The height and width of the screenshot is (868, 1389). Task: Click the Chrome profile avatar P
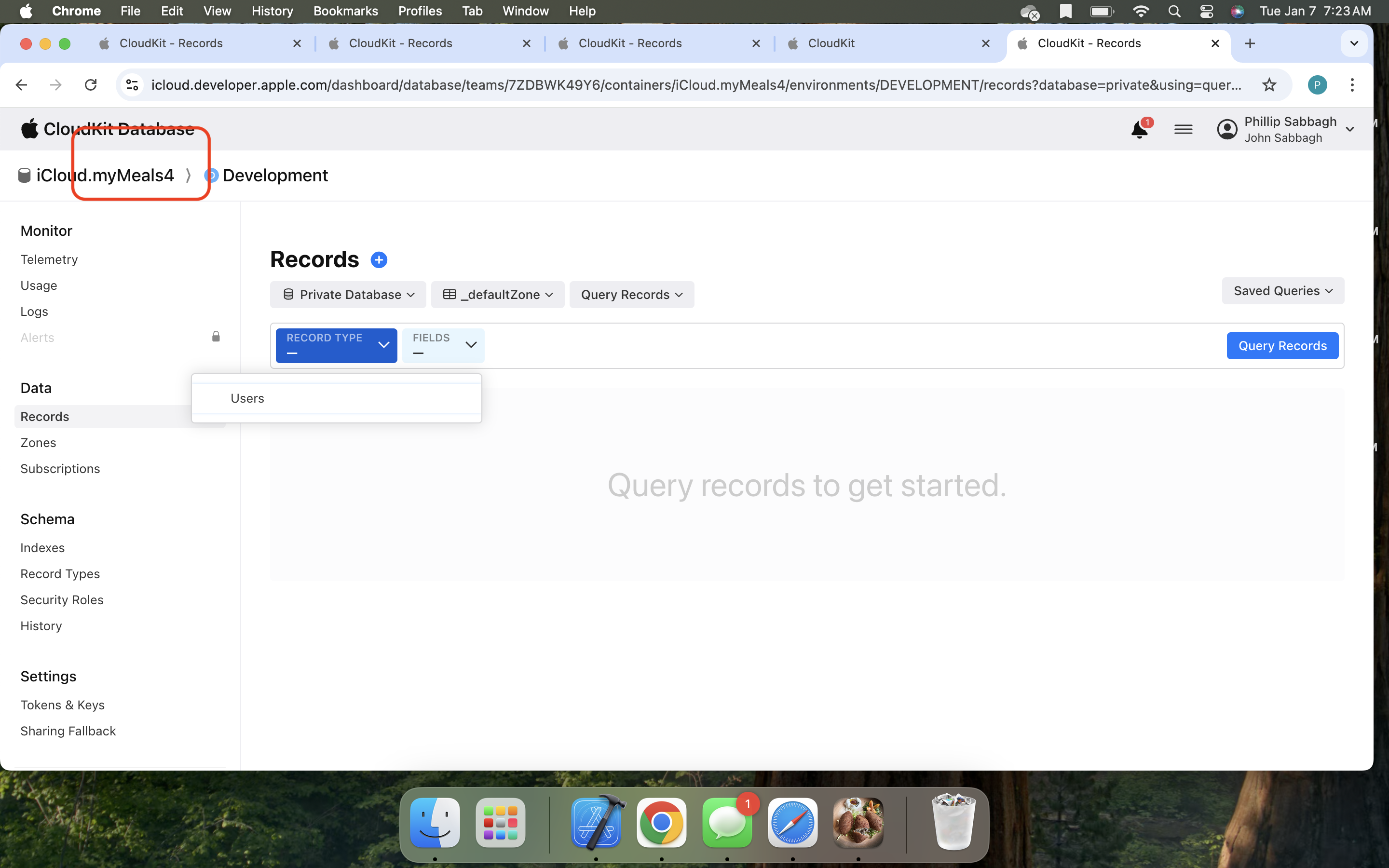click(x=1317, y=85)
